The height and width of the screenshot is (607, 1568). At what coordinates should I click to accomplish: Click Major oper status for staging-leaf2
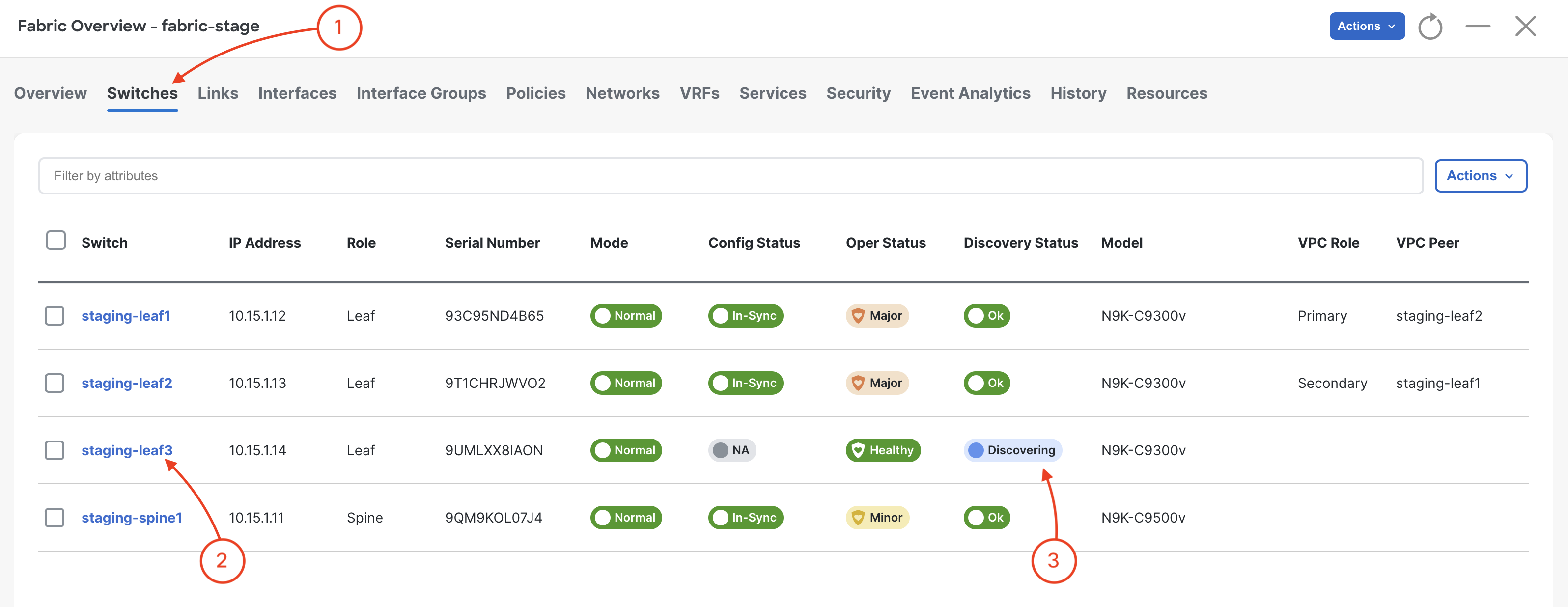(x=877, y=383)
